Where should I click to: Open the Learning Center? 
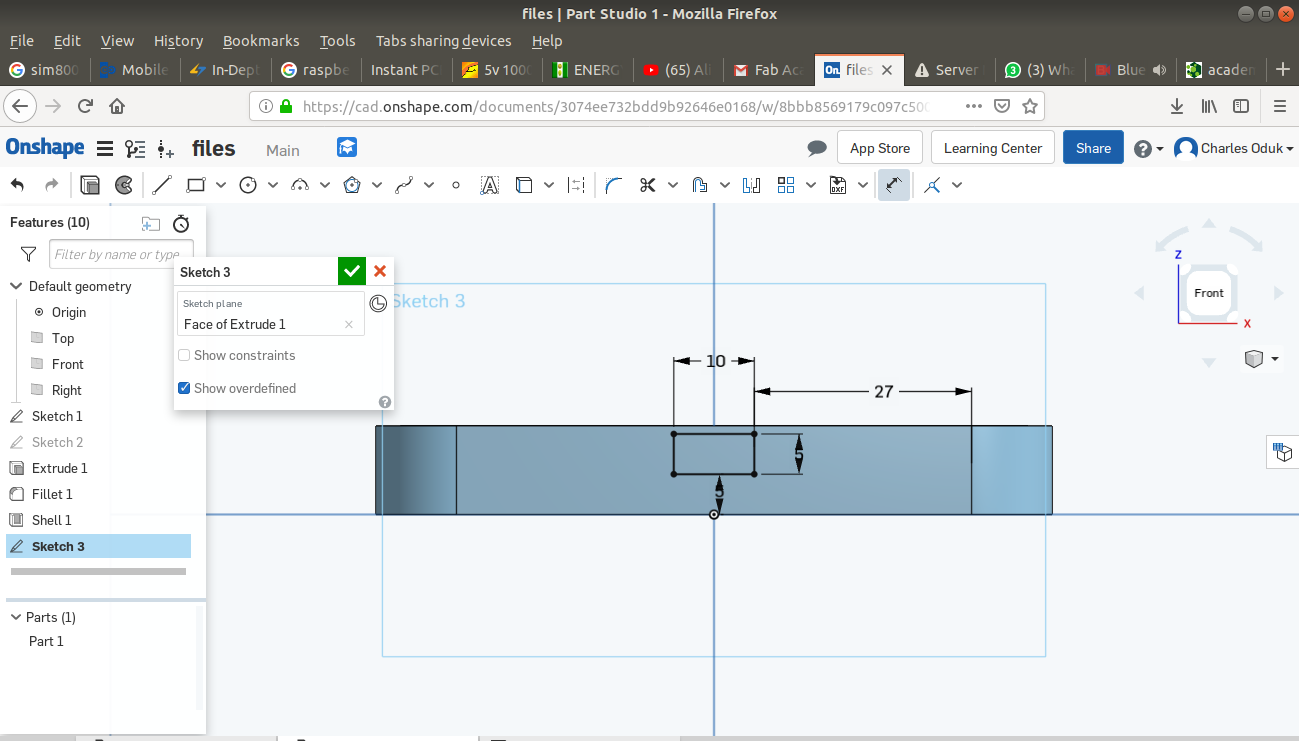tap(993, 148)
